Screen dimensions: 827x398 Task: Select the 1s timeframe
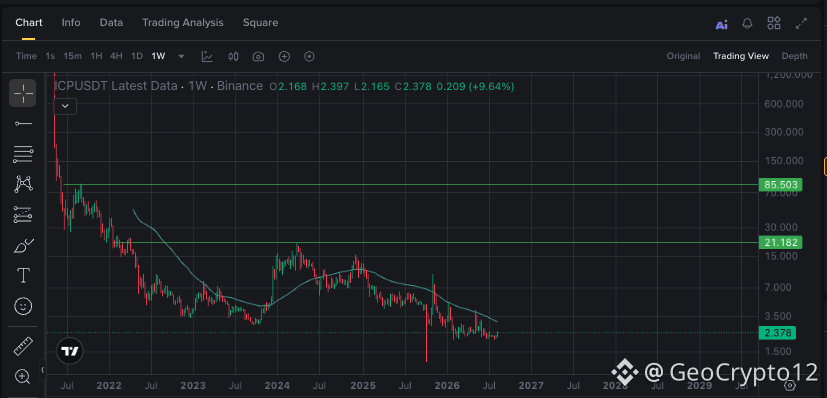tap(50, 56)
